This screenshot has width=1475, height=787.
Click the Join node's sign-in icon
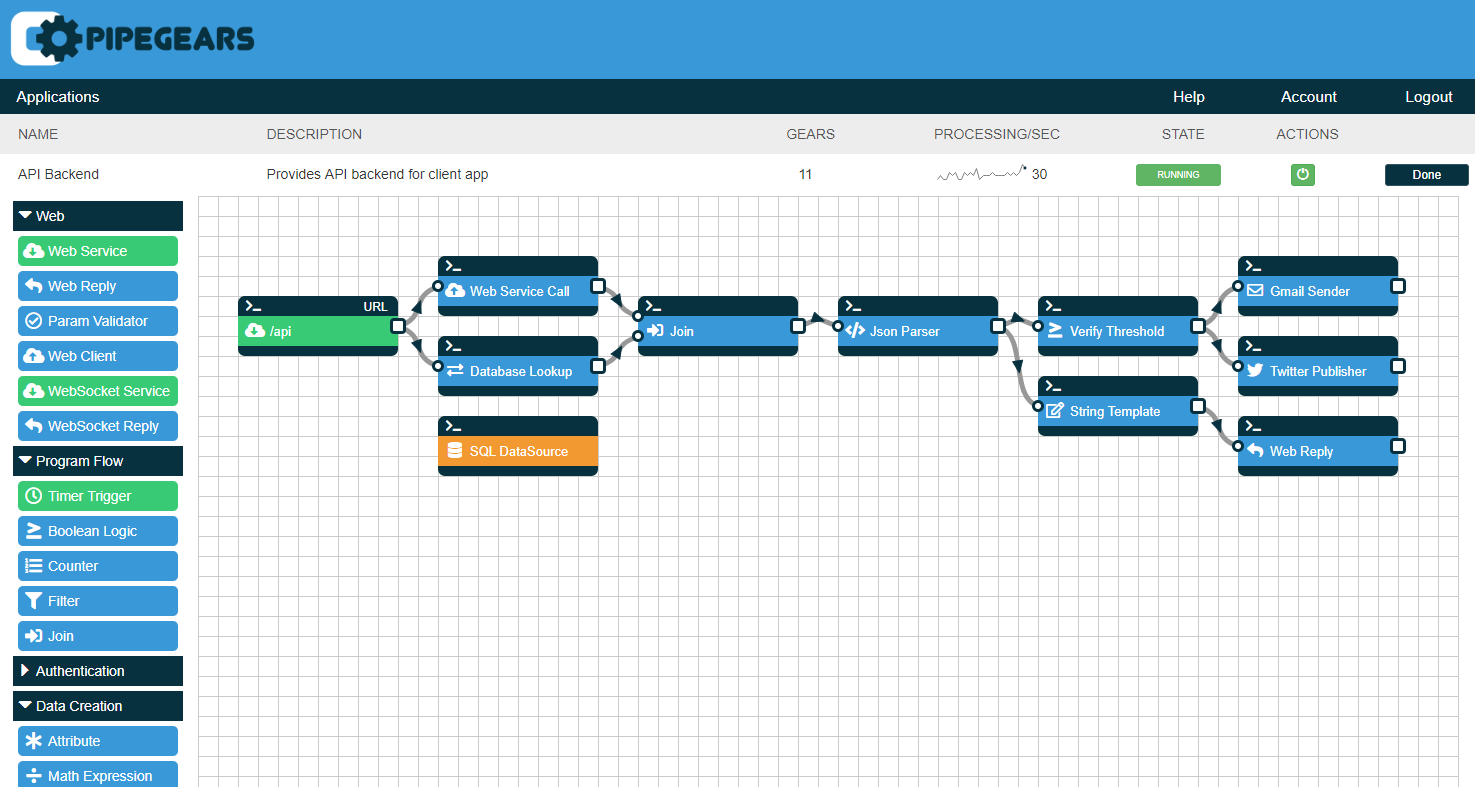654,331
